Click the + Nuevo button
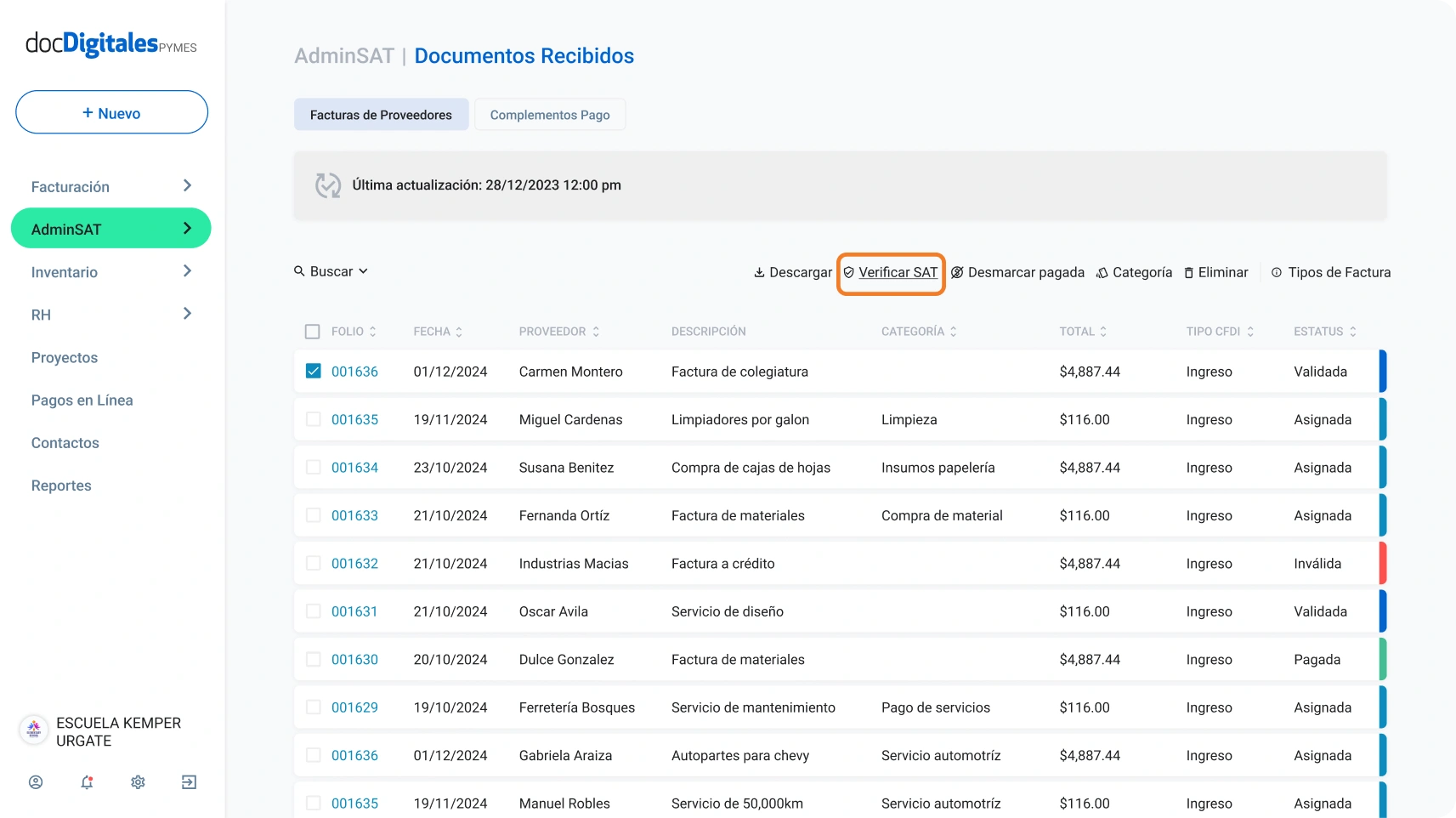 (111, 112)
